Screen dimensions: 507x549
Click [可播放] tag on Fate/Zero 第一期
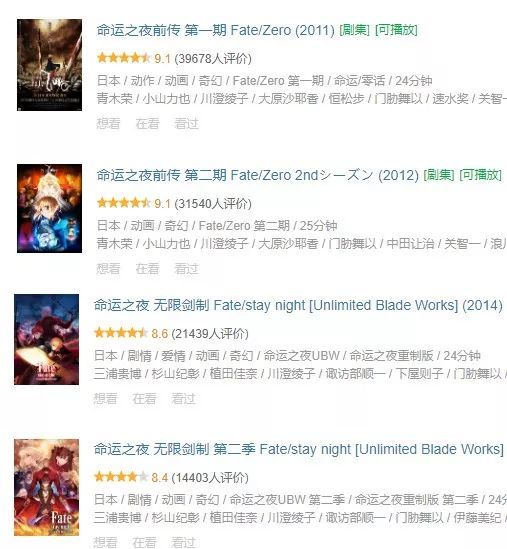pyautogui.click(x=396, y=30)
